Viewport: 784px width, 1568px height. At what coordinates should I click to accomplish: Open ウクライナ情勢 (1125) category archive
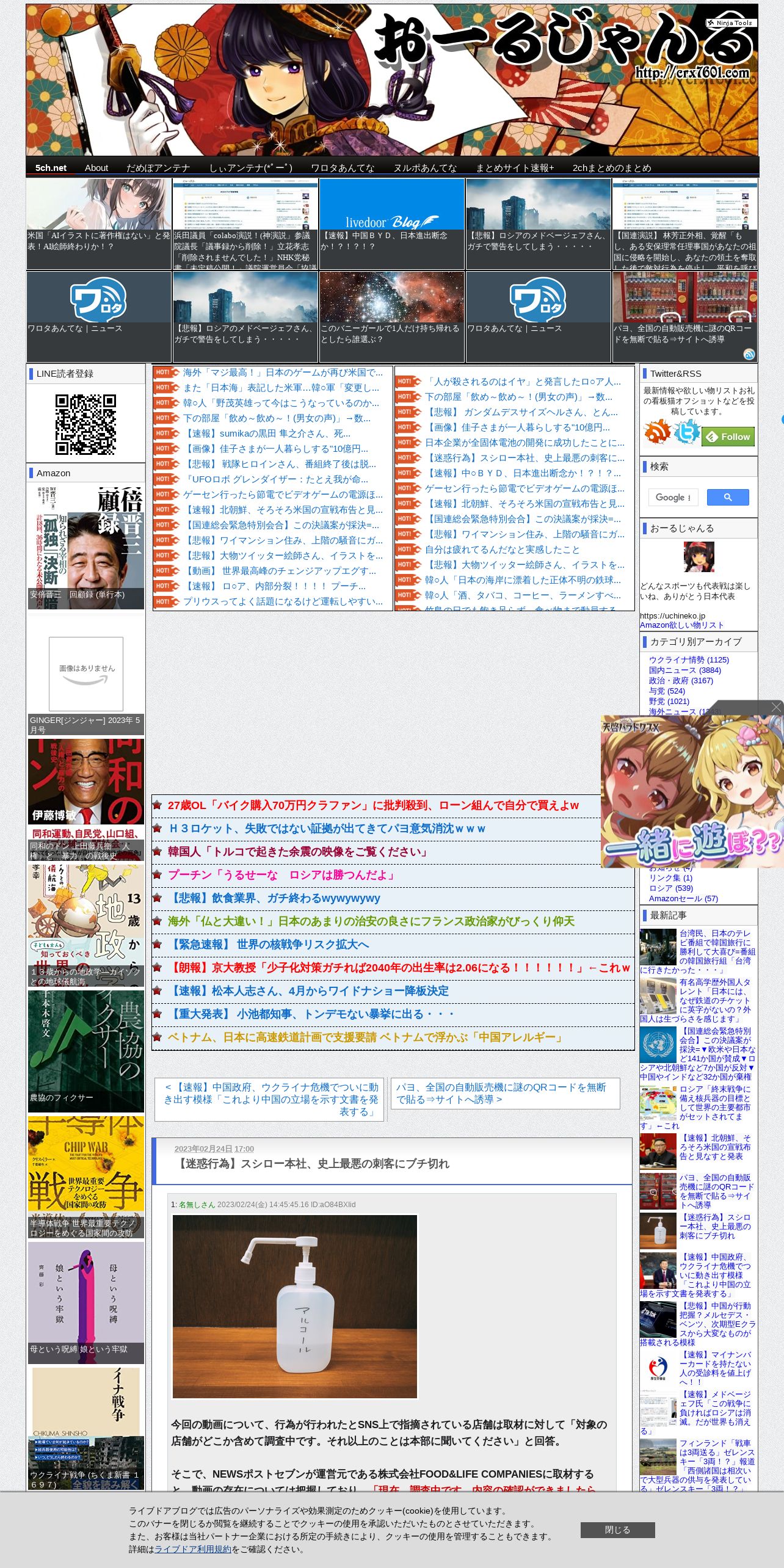(689, 659)
